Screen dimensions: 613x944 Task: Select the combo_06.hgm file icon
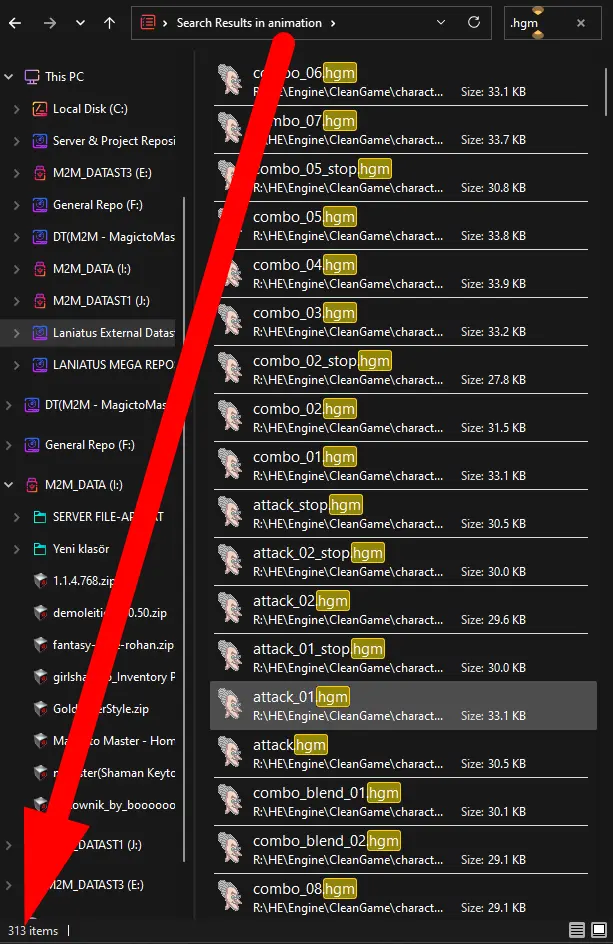coord(231,81)
